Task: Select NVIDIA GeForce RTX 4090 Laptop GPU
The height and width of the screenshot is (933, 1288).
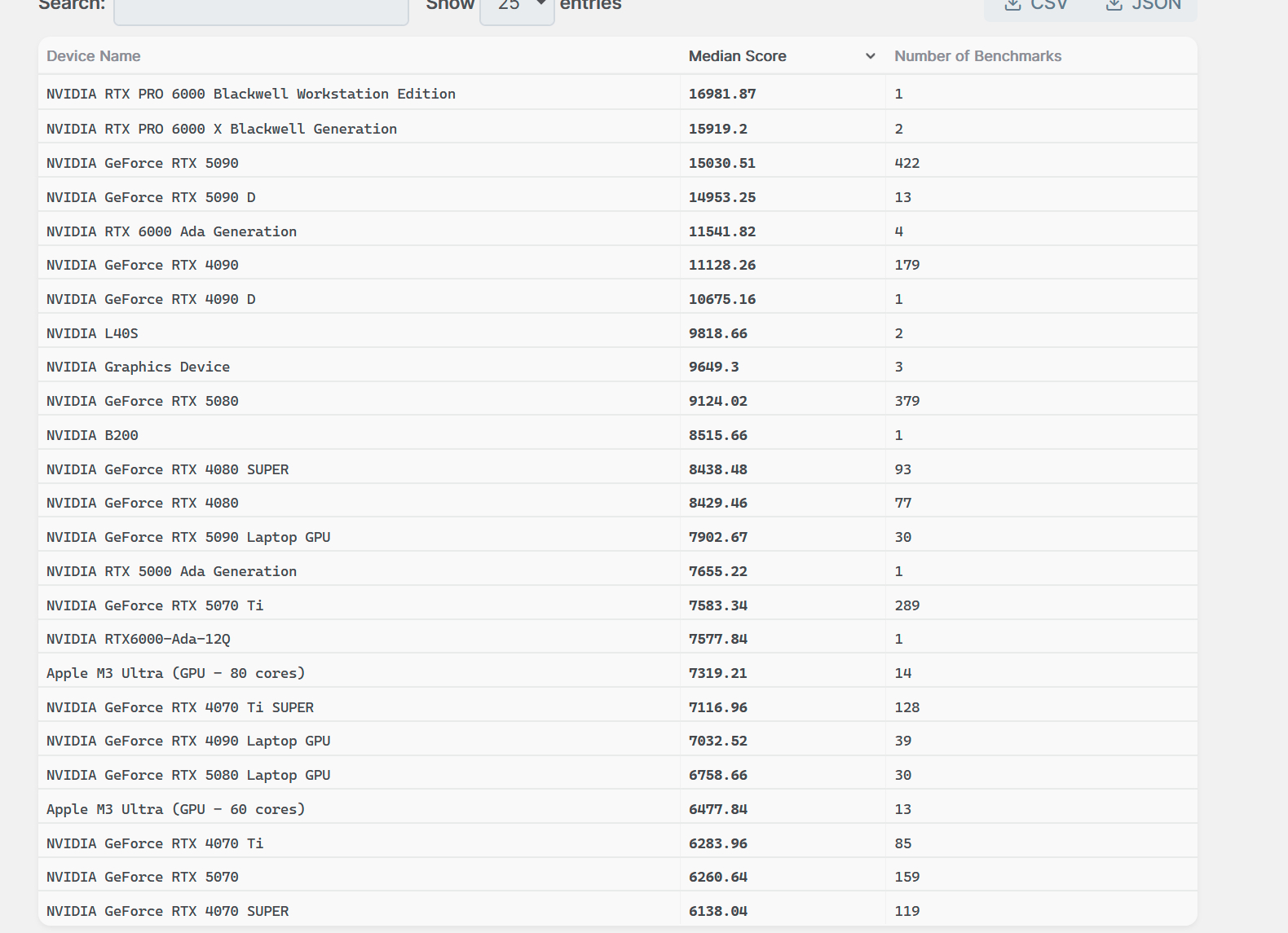Action: click(188, 741)
